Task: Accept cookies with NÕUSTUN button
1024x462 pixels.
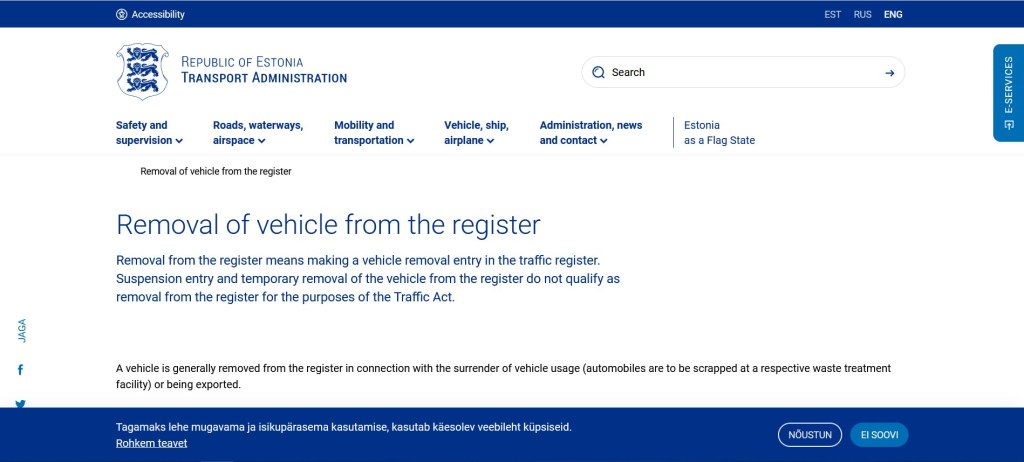Action: coord(809,435)
